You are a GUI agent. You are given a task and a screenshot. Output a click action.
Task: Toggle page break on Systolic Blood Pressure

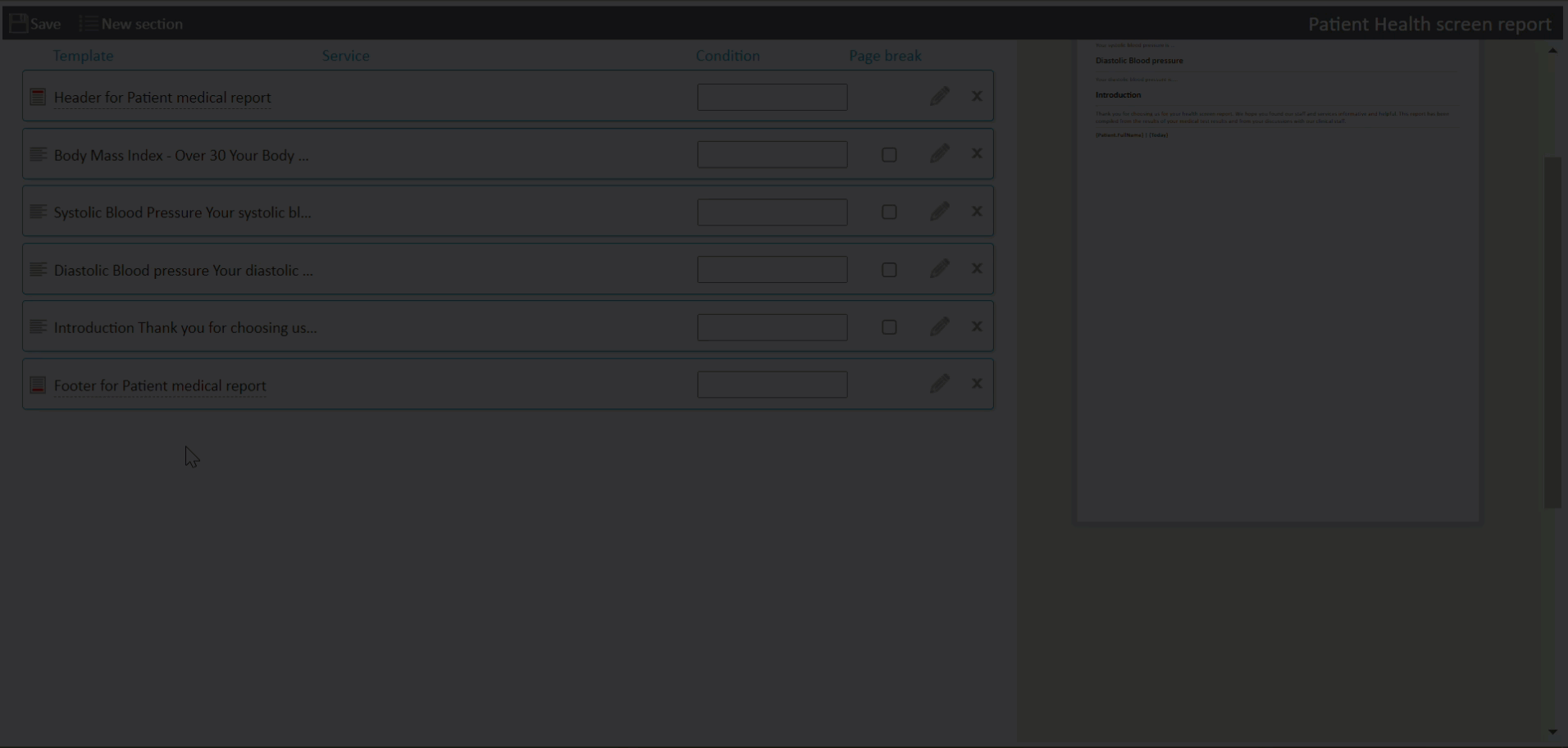(x=889, y=212)
